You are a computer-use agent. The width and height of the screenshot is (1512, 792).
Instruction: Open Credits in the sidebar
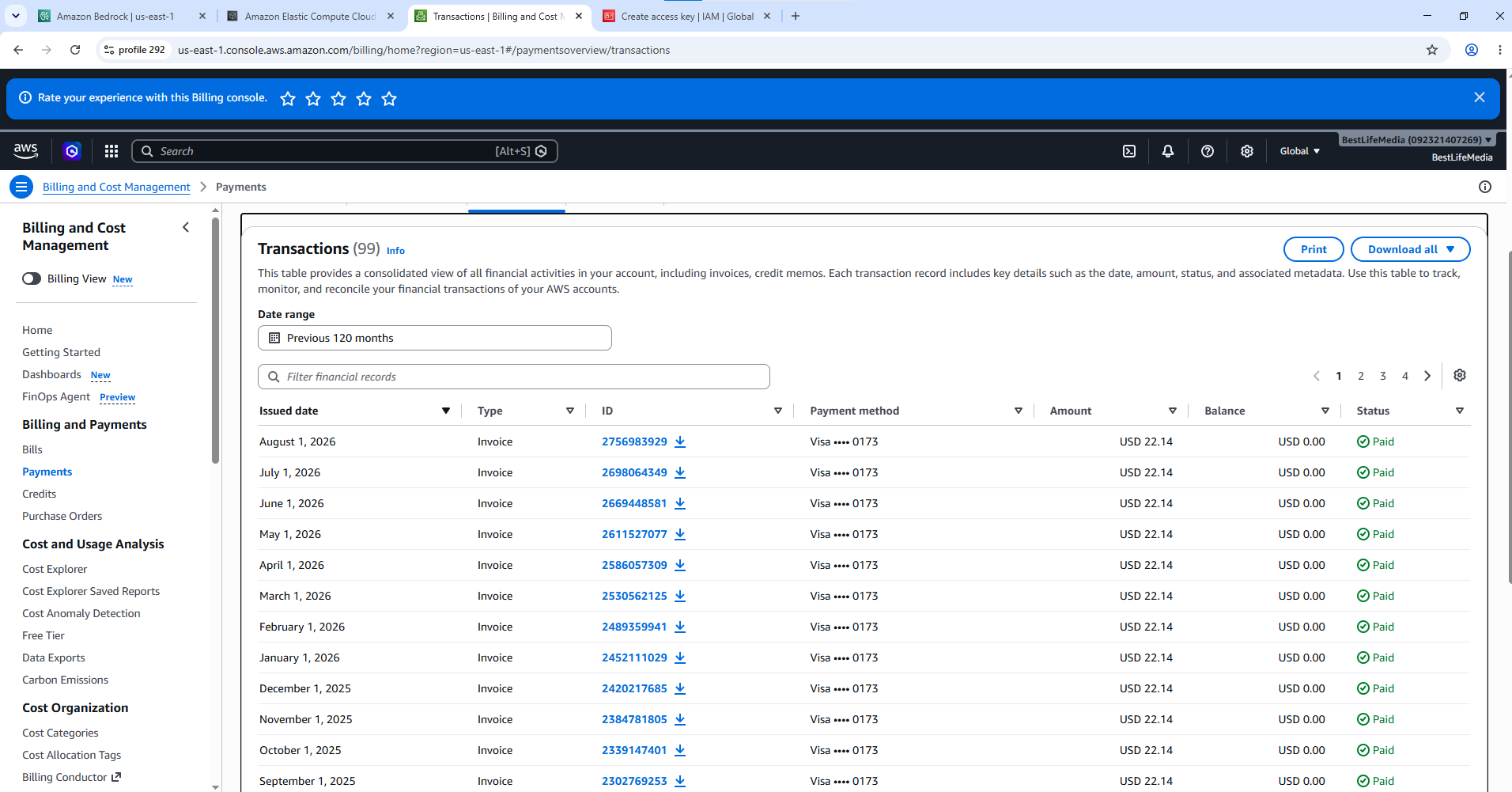40,494
